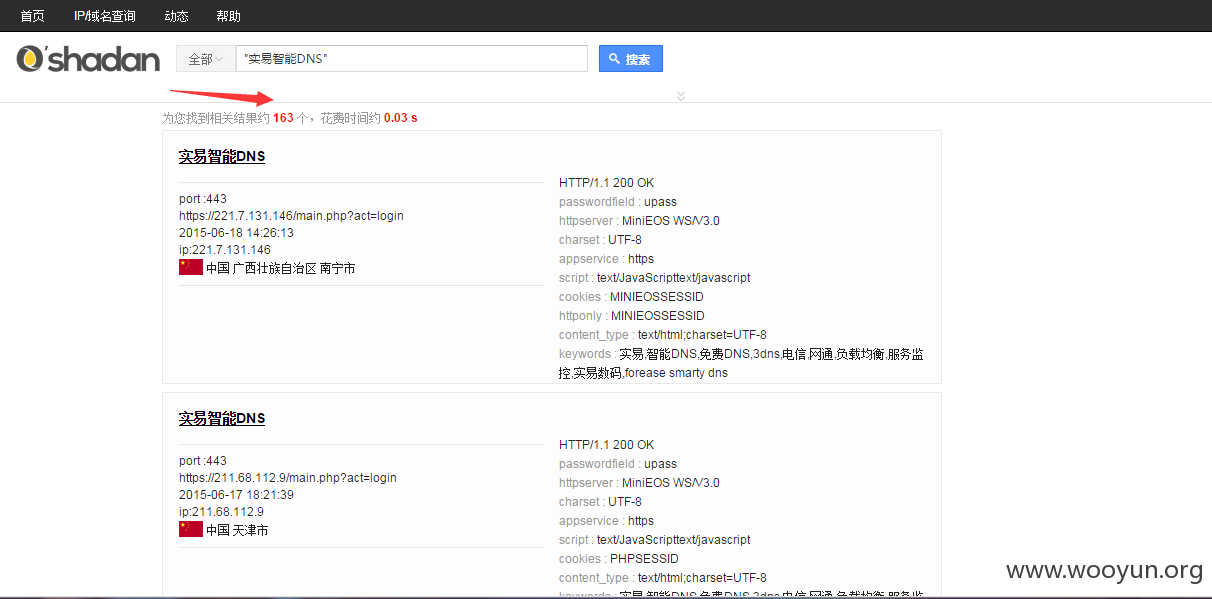Select timestamp 2015-06-18 14:26:13
Screen dimensions: 1212x599
tap(236, 232)
